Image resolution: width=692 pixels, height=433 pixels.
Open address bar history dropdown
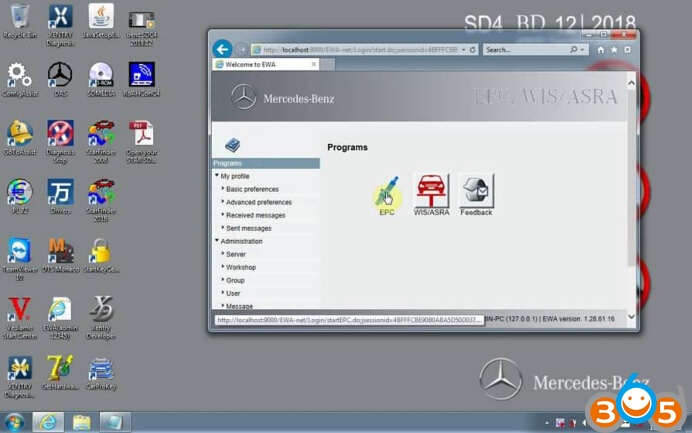(463, 50)
